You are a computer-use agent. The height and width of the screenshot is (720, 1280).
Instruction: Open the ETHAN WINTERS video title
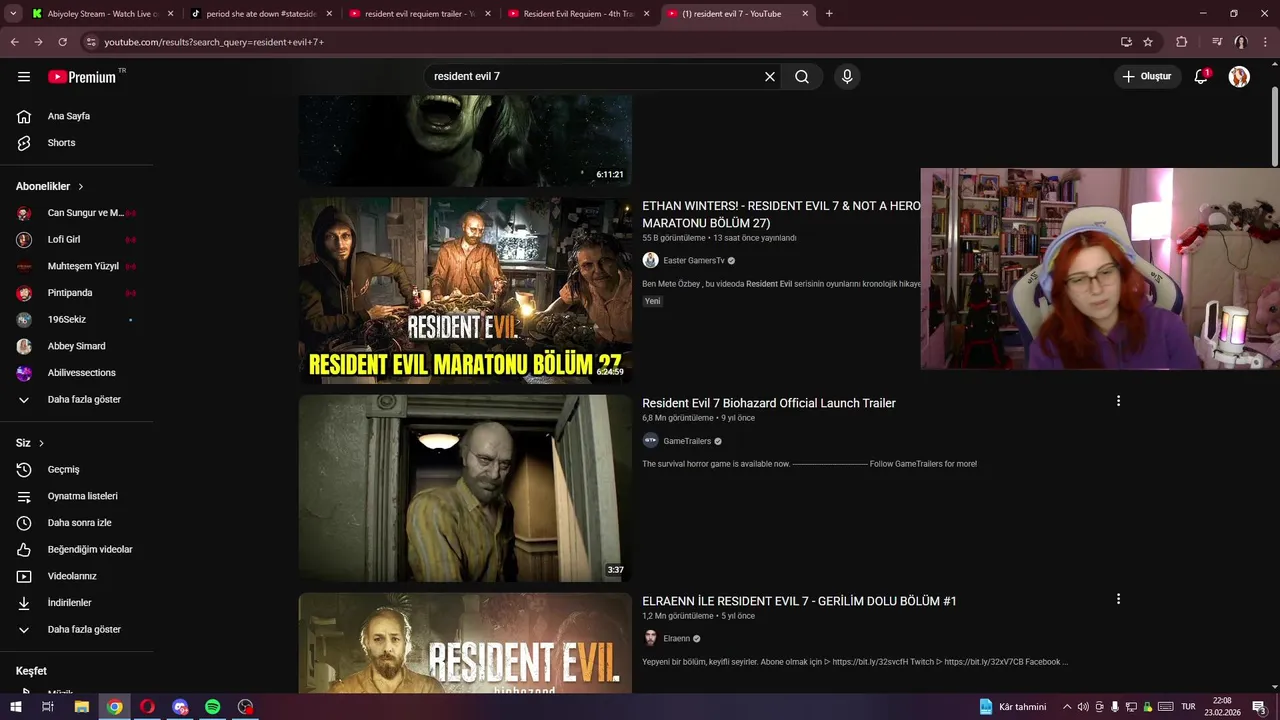click(781, 214)
